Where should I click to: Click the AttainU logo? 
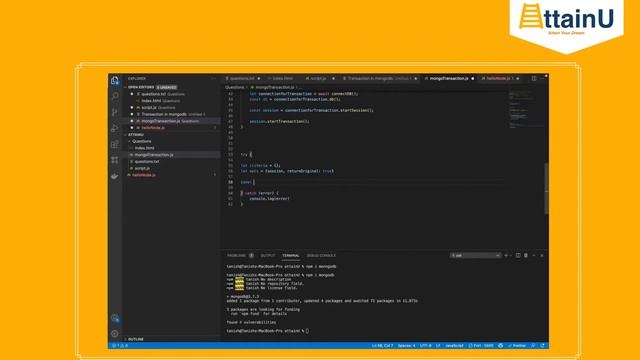(566, 19)
